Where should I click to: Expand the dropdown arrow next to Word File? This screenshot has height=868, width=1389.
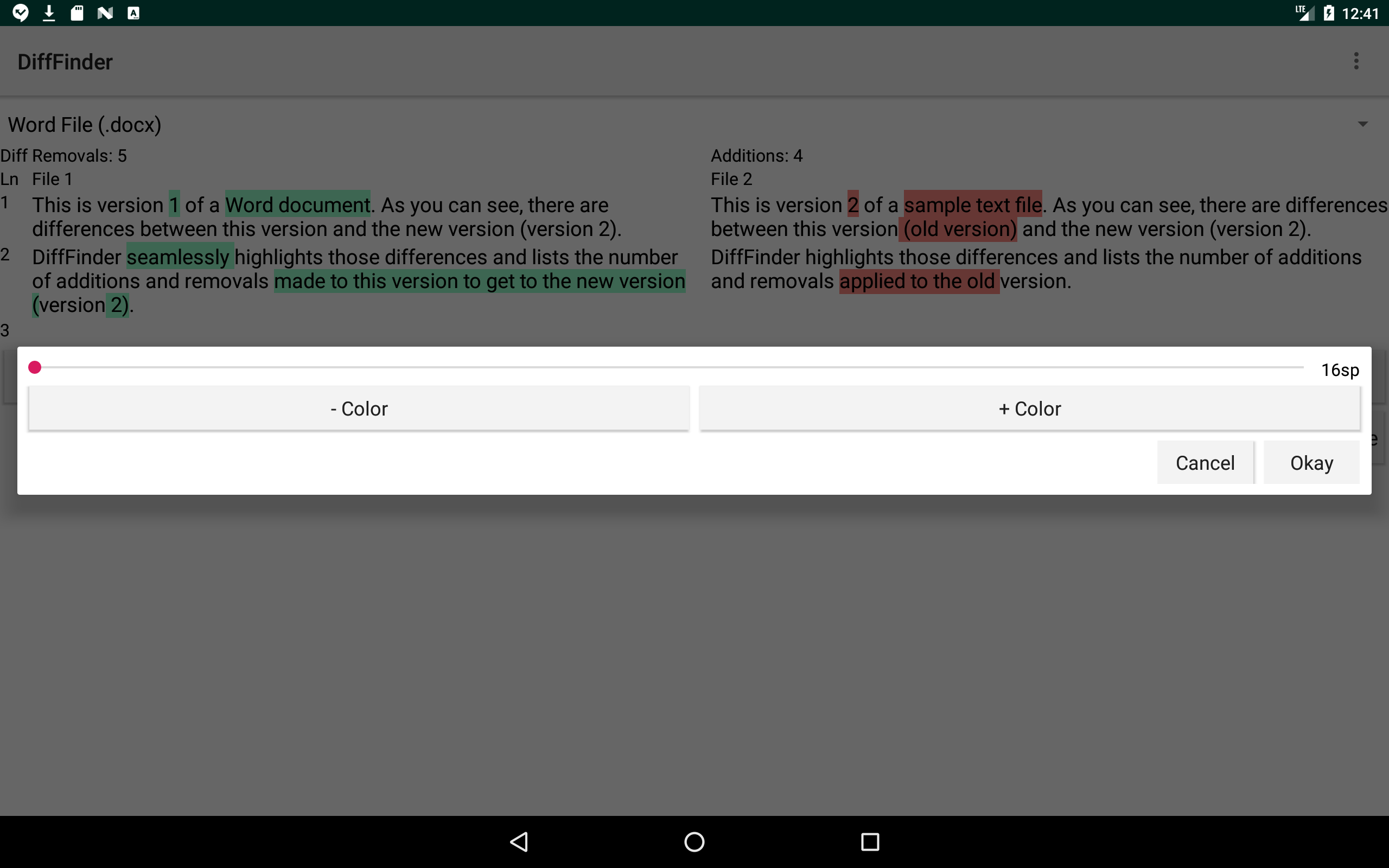coord(1363,124)
